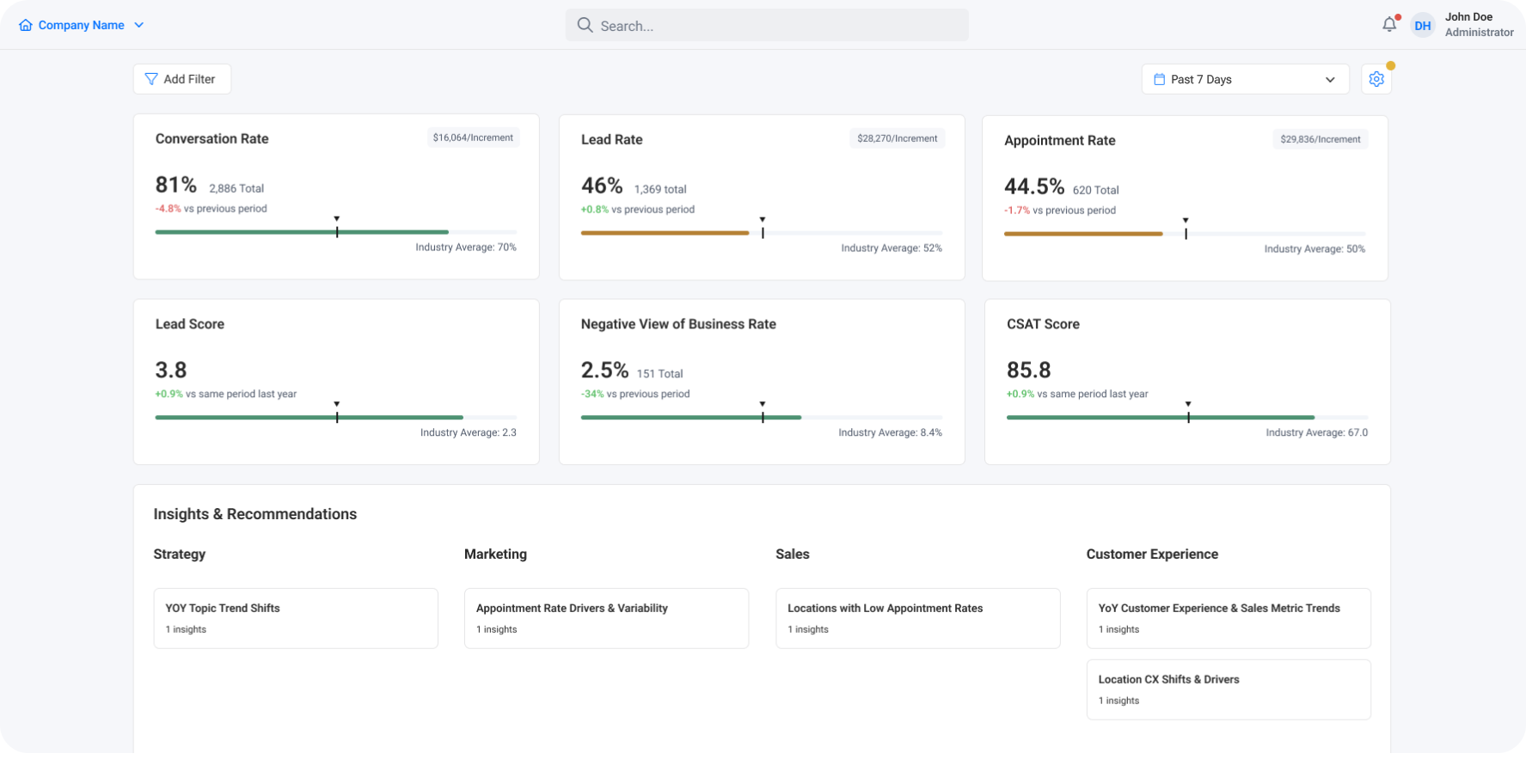
Task: Click the Add Filter button
Action: (181, 79)
